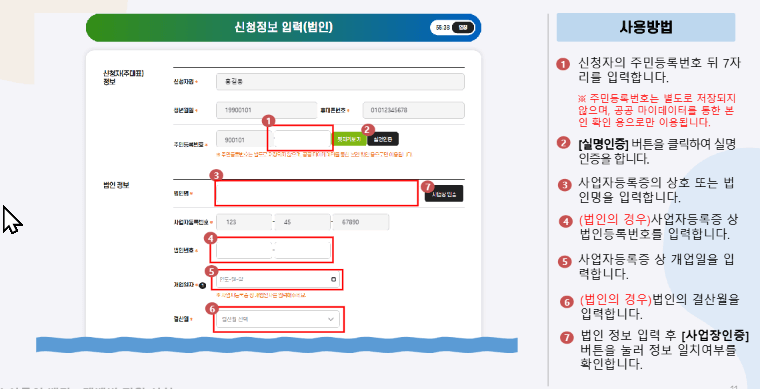The width and height of the screenshot is (765, 389).
Task: Click the instruction about 법인의 결산월
Action: (x=660, y=307)
